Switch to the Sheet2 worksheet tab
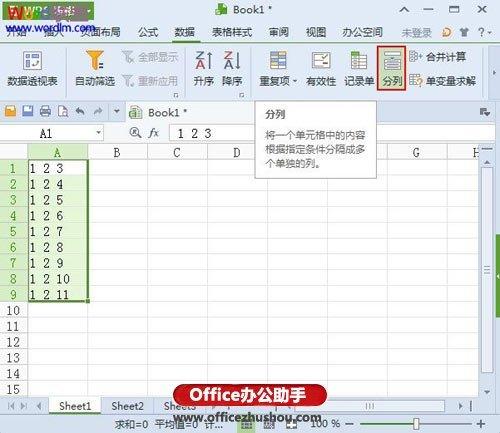This screenshot has width=500, height=433. click(x=127, y=406)
